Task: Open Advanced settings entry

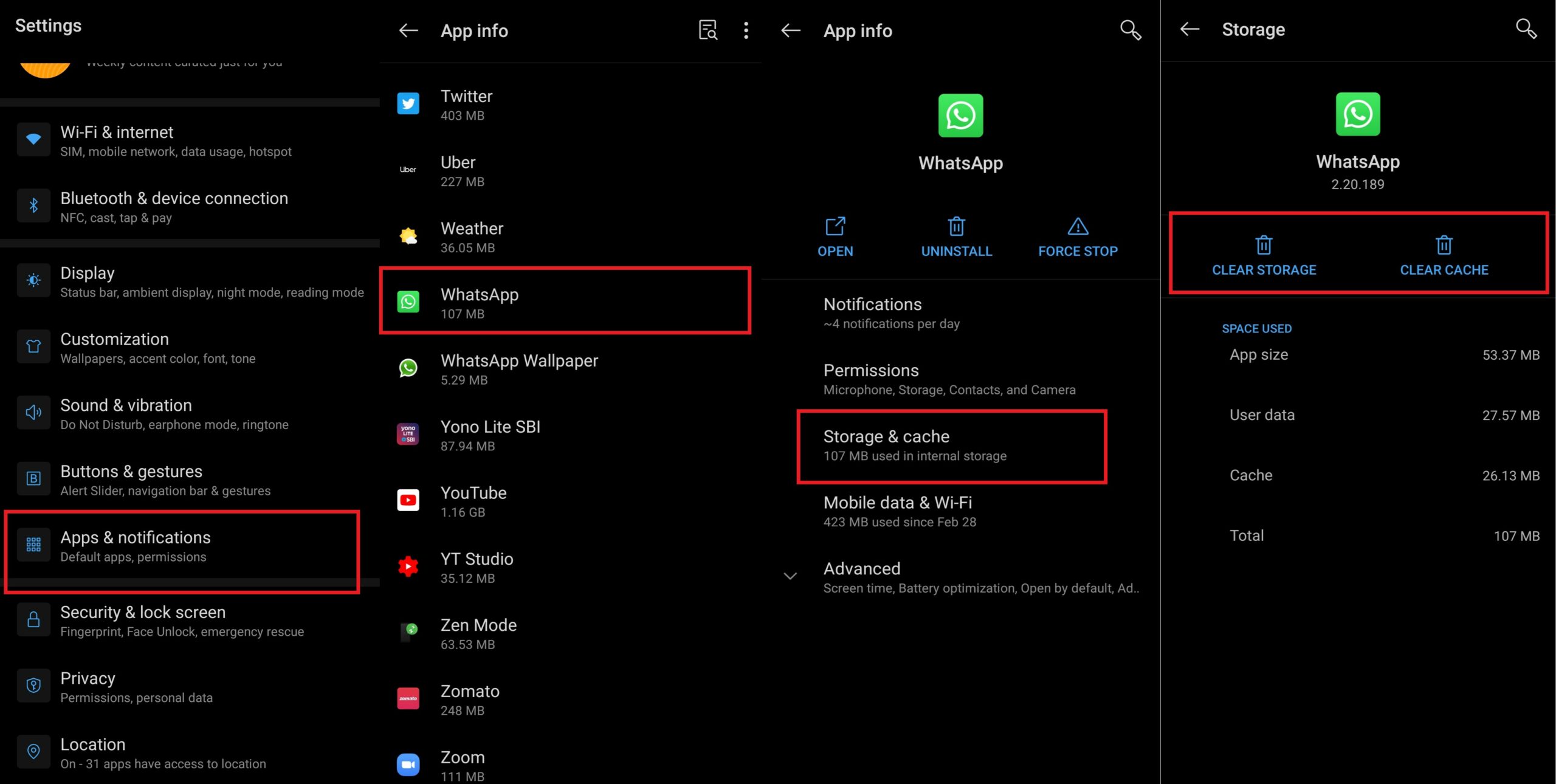Action: click(960, 577)
